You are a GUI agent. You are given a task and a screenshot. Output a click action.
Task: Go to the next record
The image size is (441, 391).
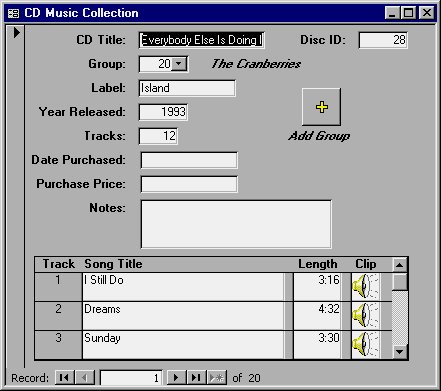coord(176,378)
